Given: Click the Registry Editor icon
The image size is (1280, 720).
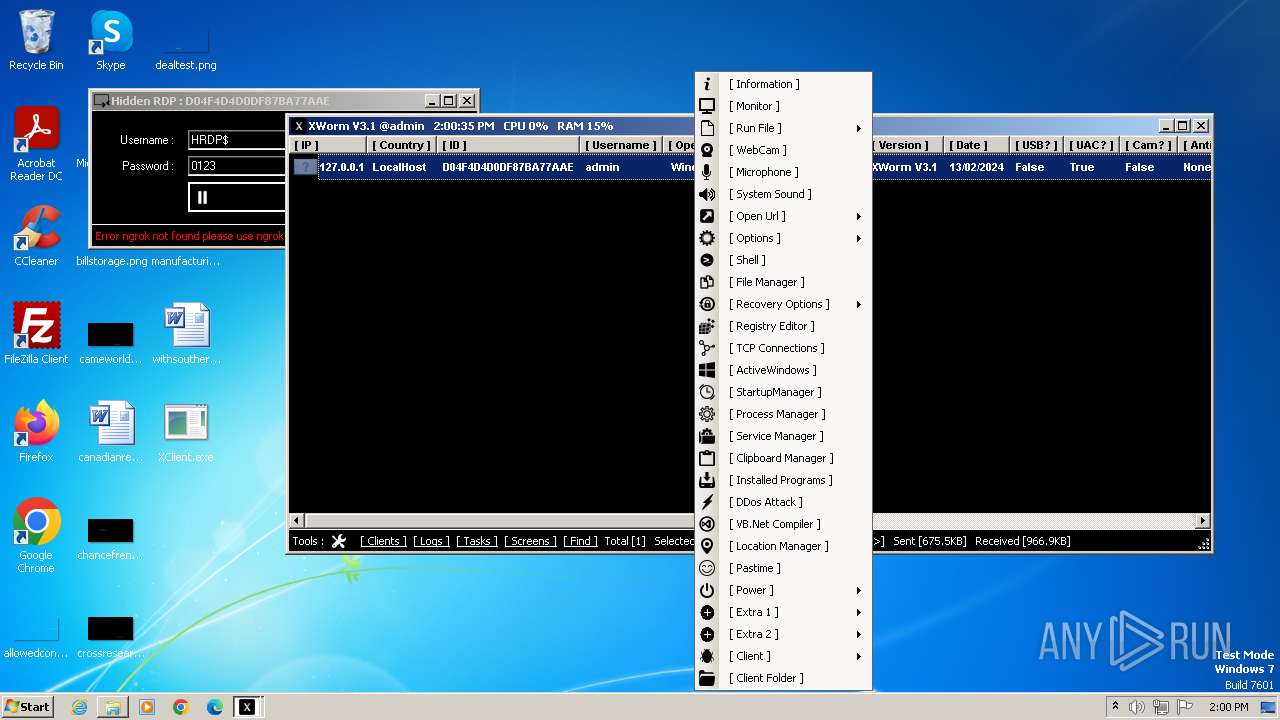Looking at the screenshot, I should pos(707,326).
